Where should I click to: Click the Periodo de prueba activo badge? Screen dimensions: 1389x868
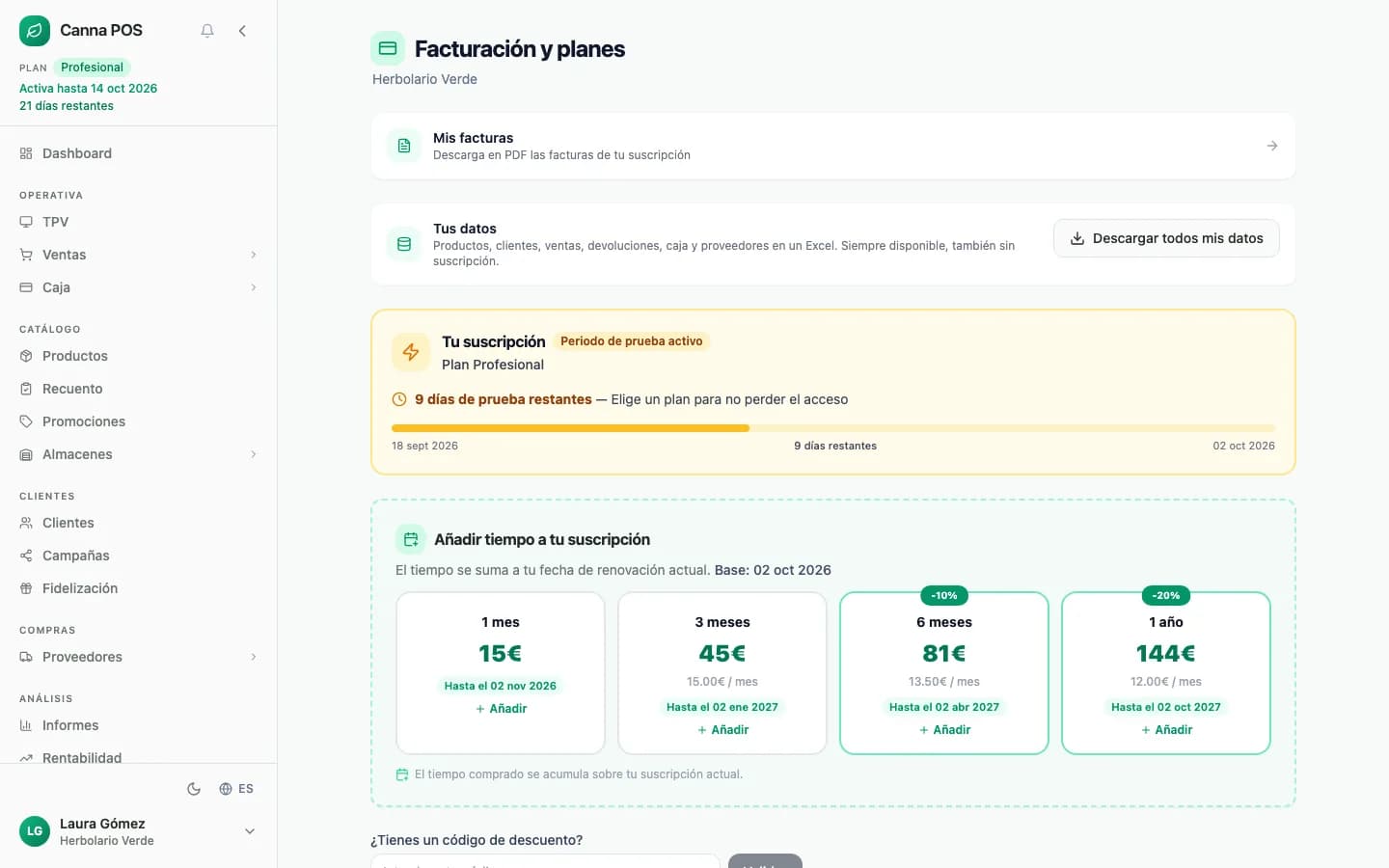pos(632,341)
